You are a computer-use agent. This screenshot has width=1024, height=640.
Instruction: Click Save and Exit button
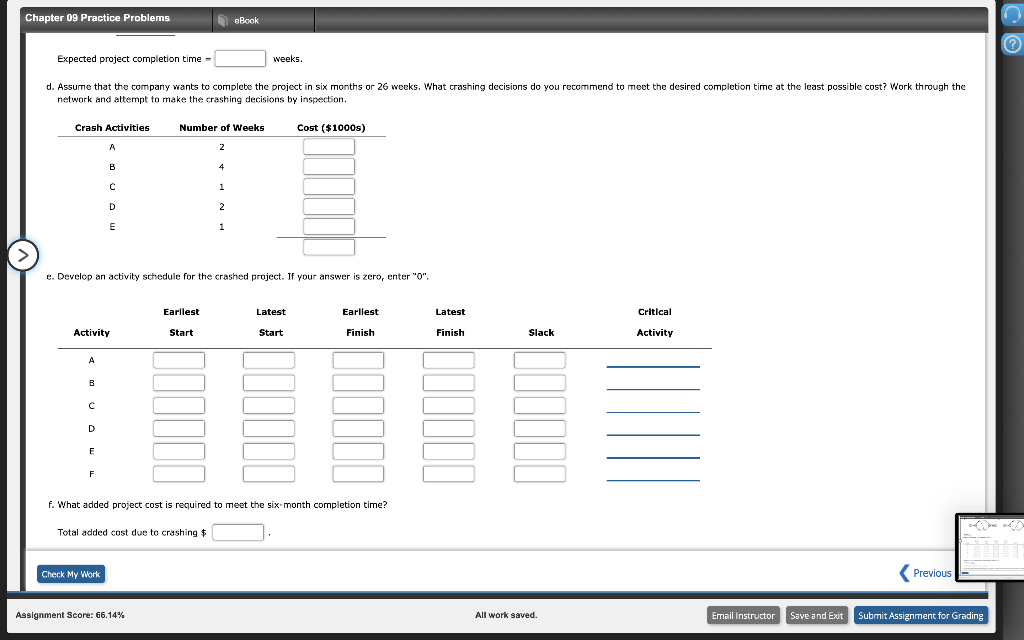[x=816, y=615]
